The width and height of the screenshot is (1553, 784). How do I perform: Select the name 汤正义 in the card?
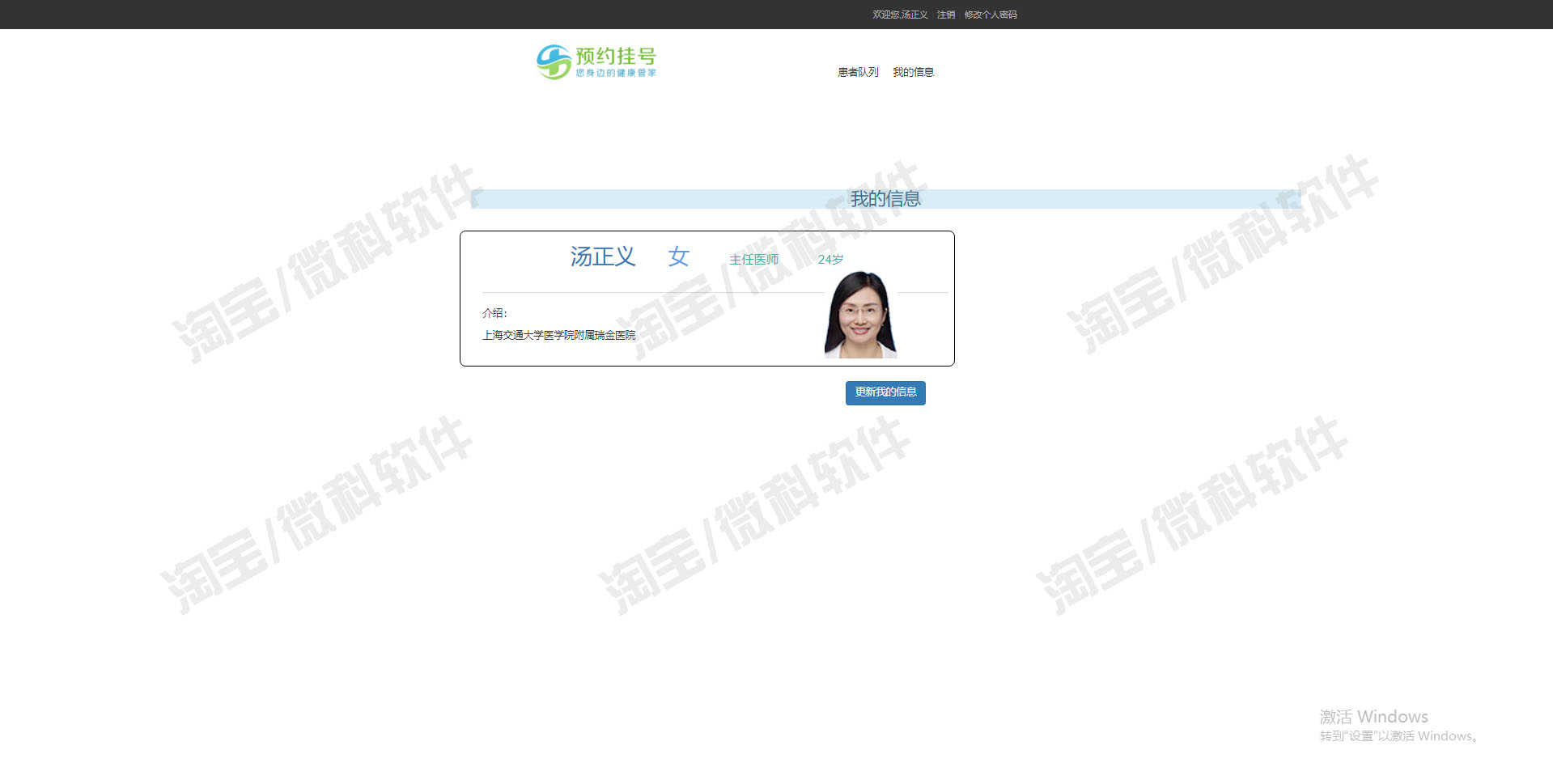(x=603, y=256)
